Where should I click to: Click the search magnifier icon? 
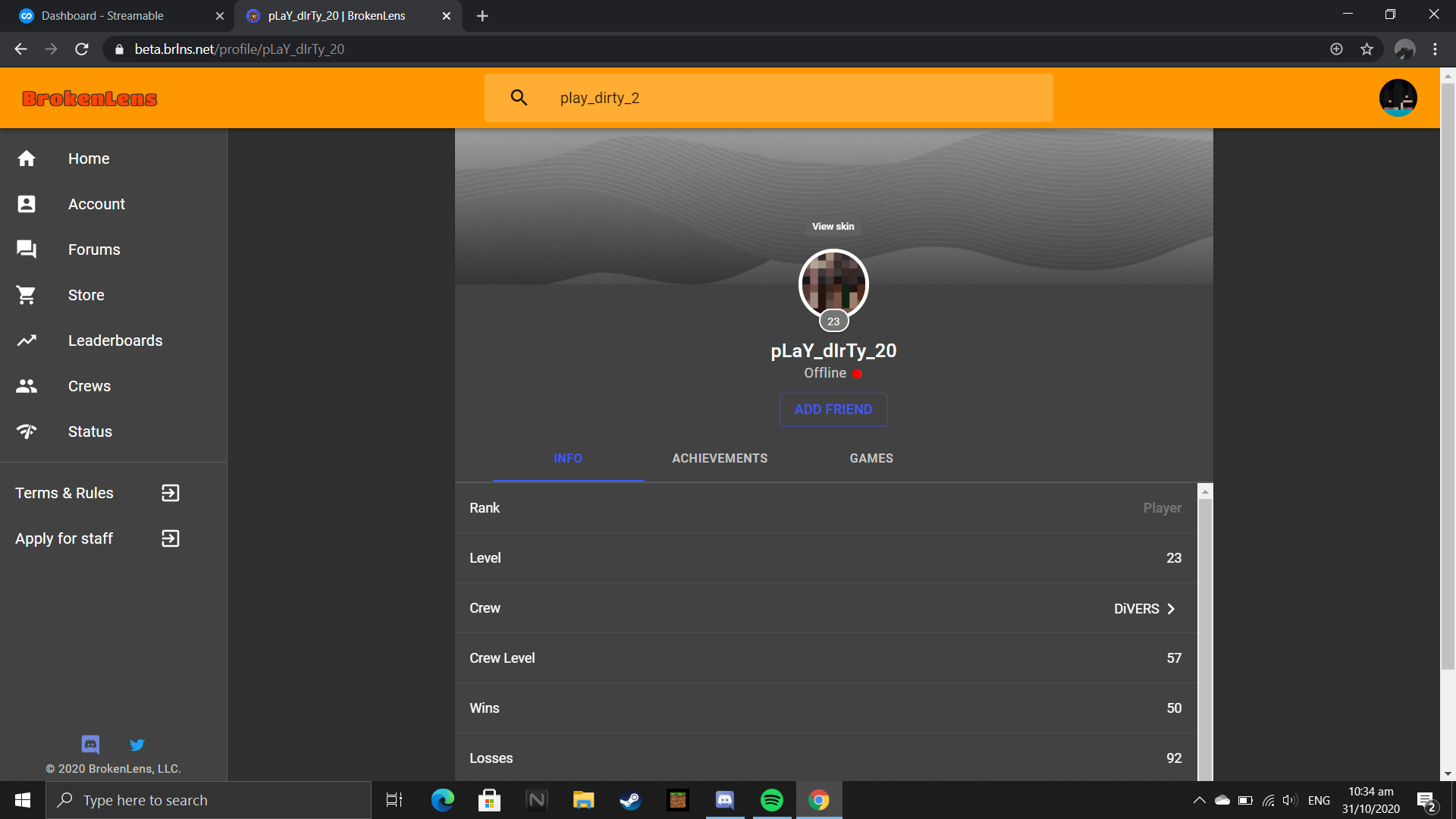tap(519, 97)
